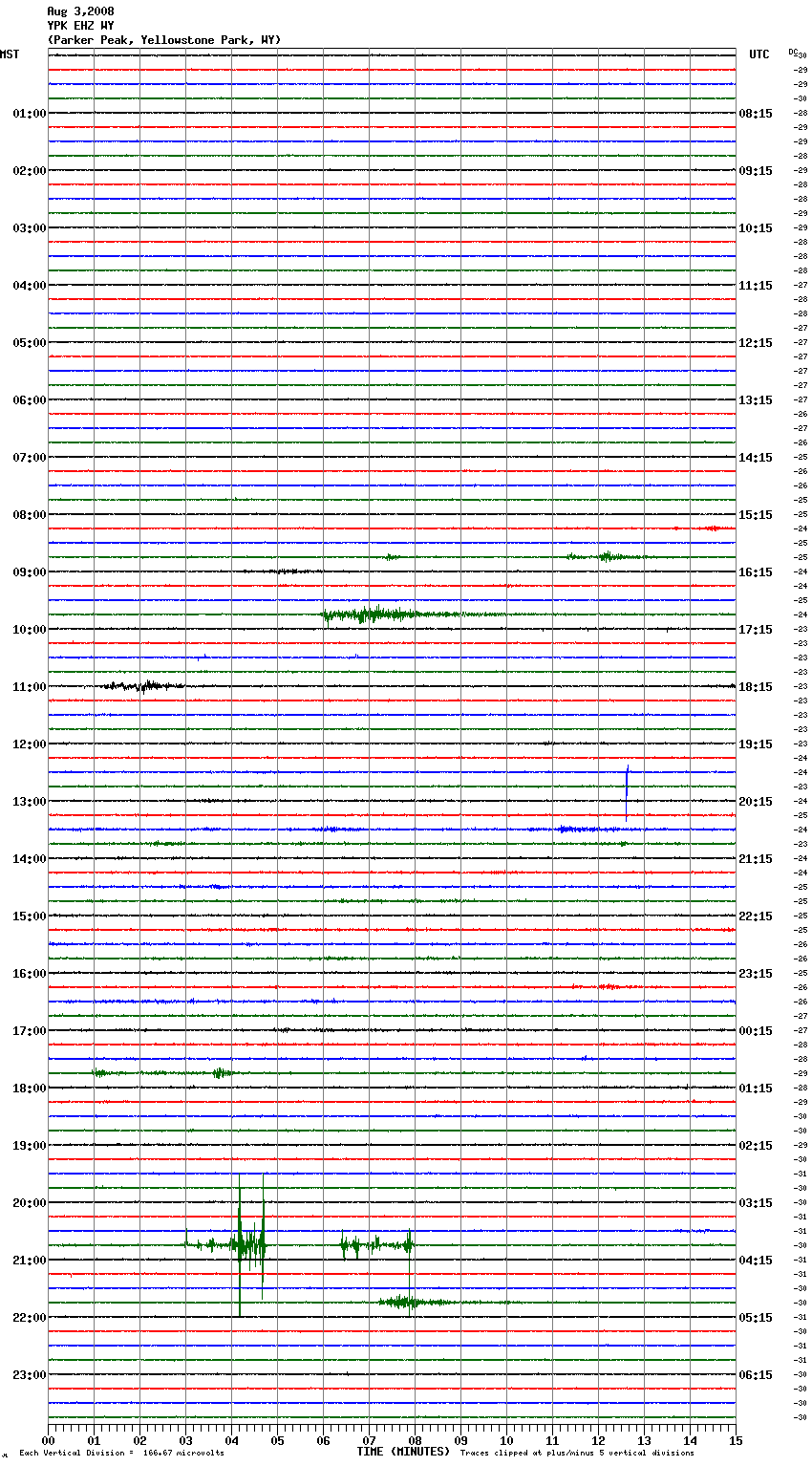Click the "Traces clipped at plus/minus 5" note
Image resolution: width=812 pixels, height=1466 pixels.
[578, 1453]
